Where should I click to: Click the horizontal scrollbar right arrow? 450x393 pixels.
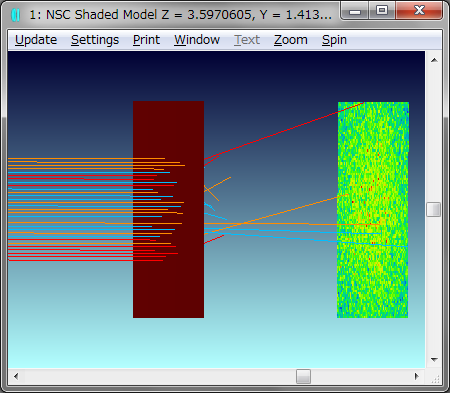[417, 377]
